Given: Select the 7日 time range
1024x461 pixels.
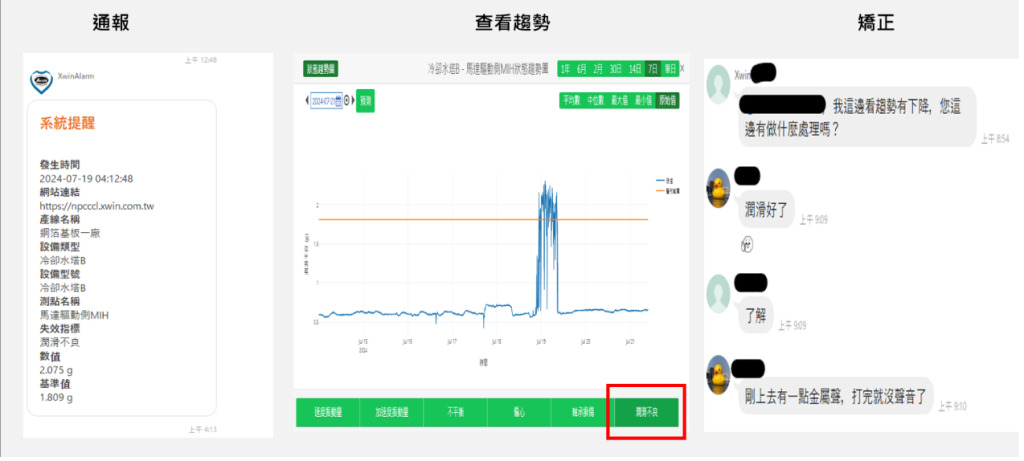Looking at the screenshot, I should pos(652,68).
